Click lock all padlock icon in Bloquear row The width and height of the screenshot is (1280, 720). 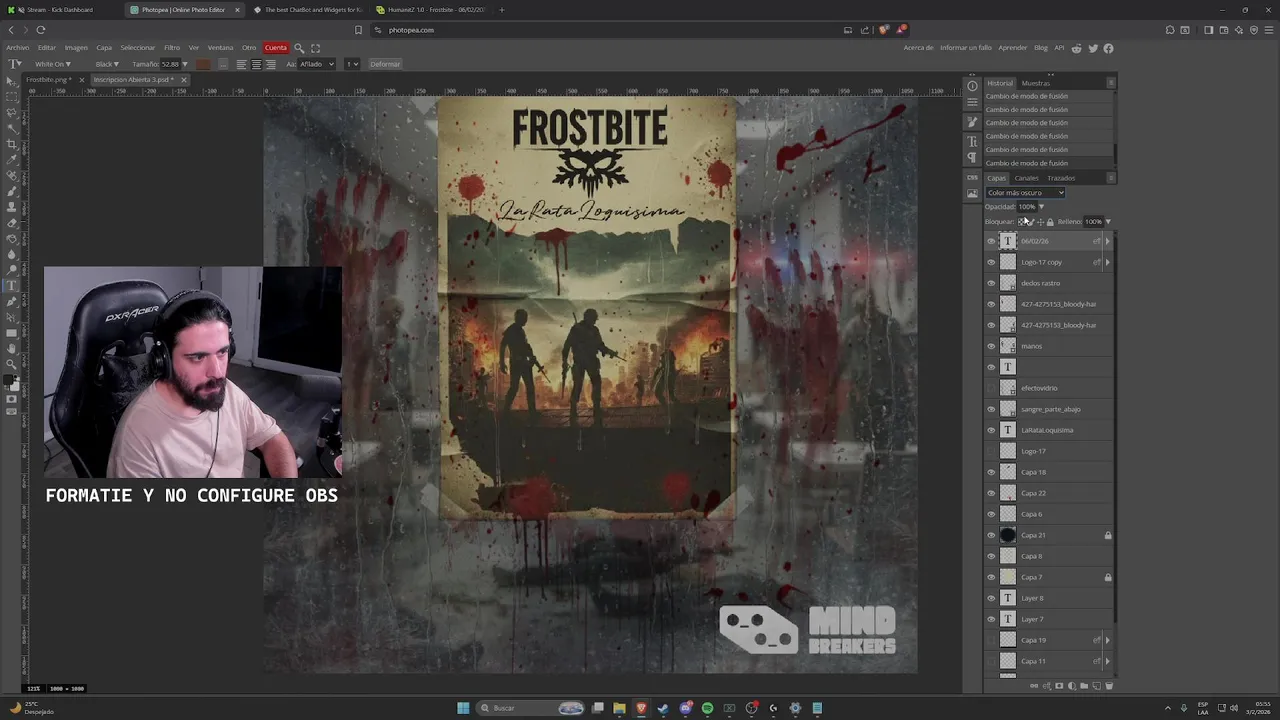(x=1050, y=222)
